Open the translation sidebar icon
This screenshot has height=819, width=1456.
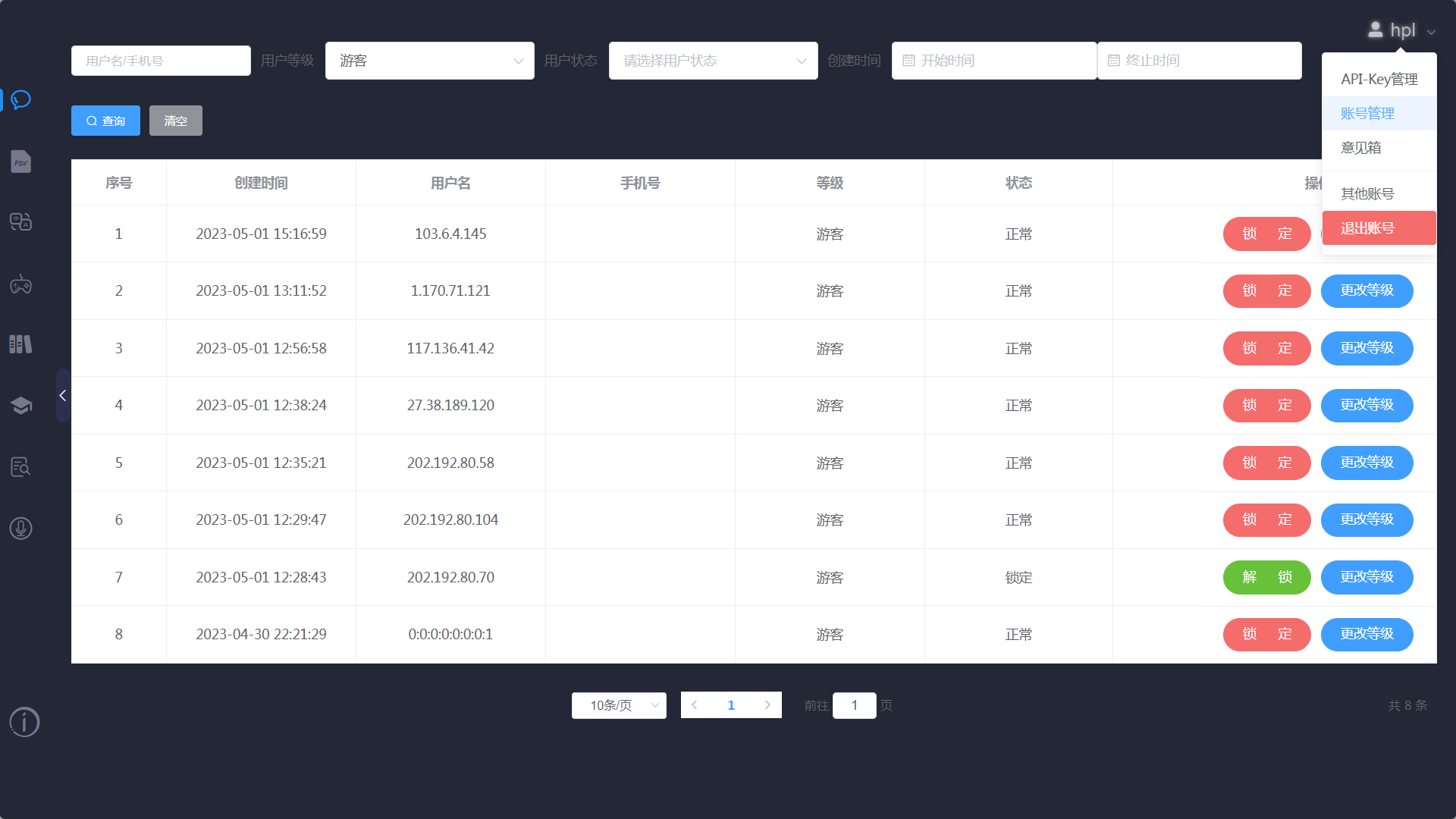pyautogui.click(x=21, y=222)
